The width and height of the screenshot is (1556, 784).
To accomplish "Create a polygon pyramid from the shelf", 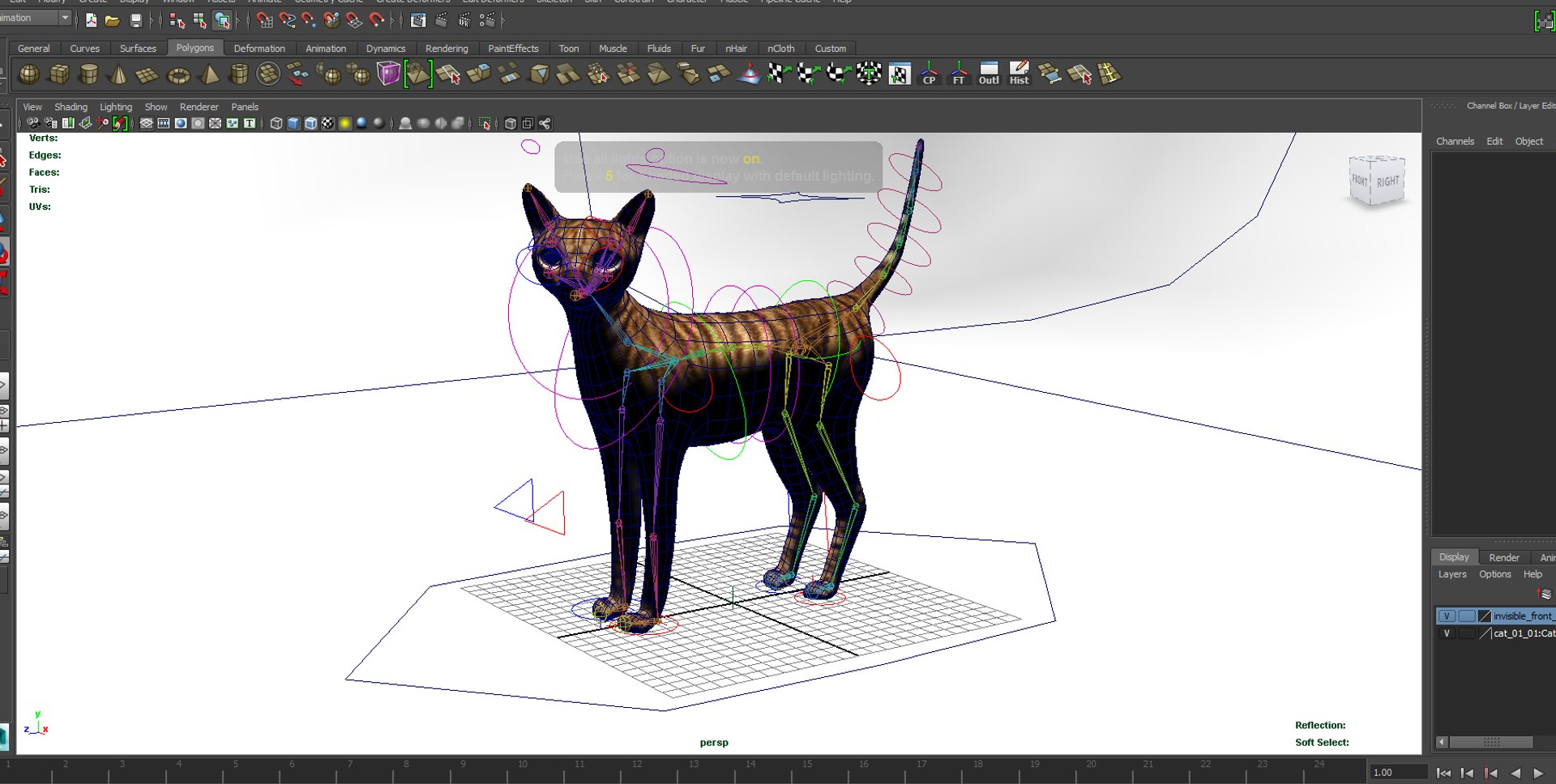I will click(210, 75).
